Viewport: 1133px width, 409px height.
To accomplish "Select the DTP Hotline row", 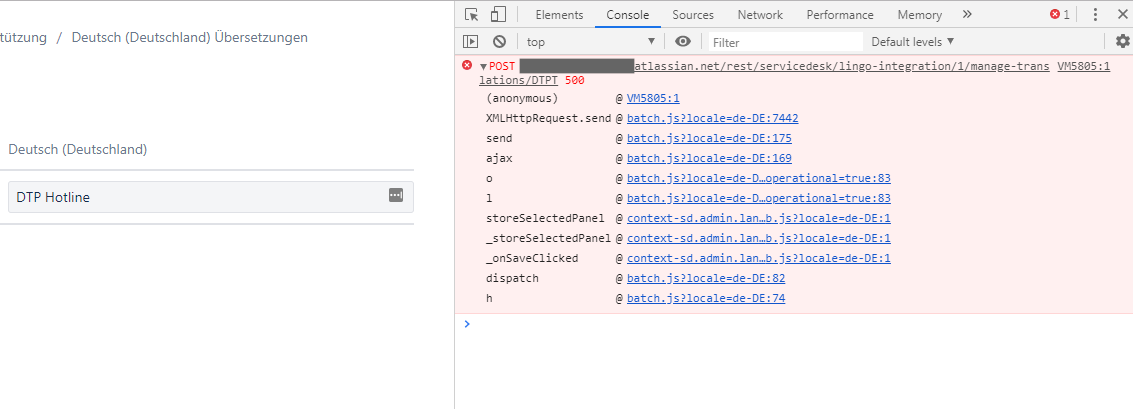I will (x=210, y=197).
